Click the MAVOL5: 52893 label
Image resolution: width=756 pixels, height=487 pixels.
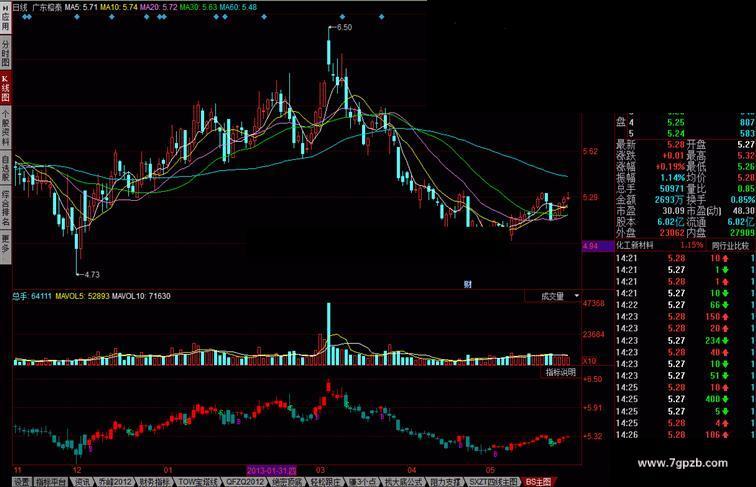[x=82, y=296]
